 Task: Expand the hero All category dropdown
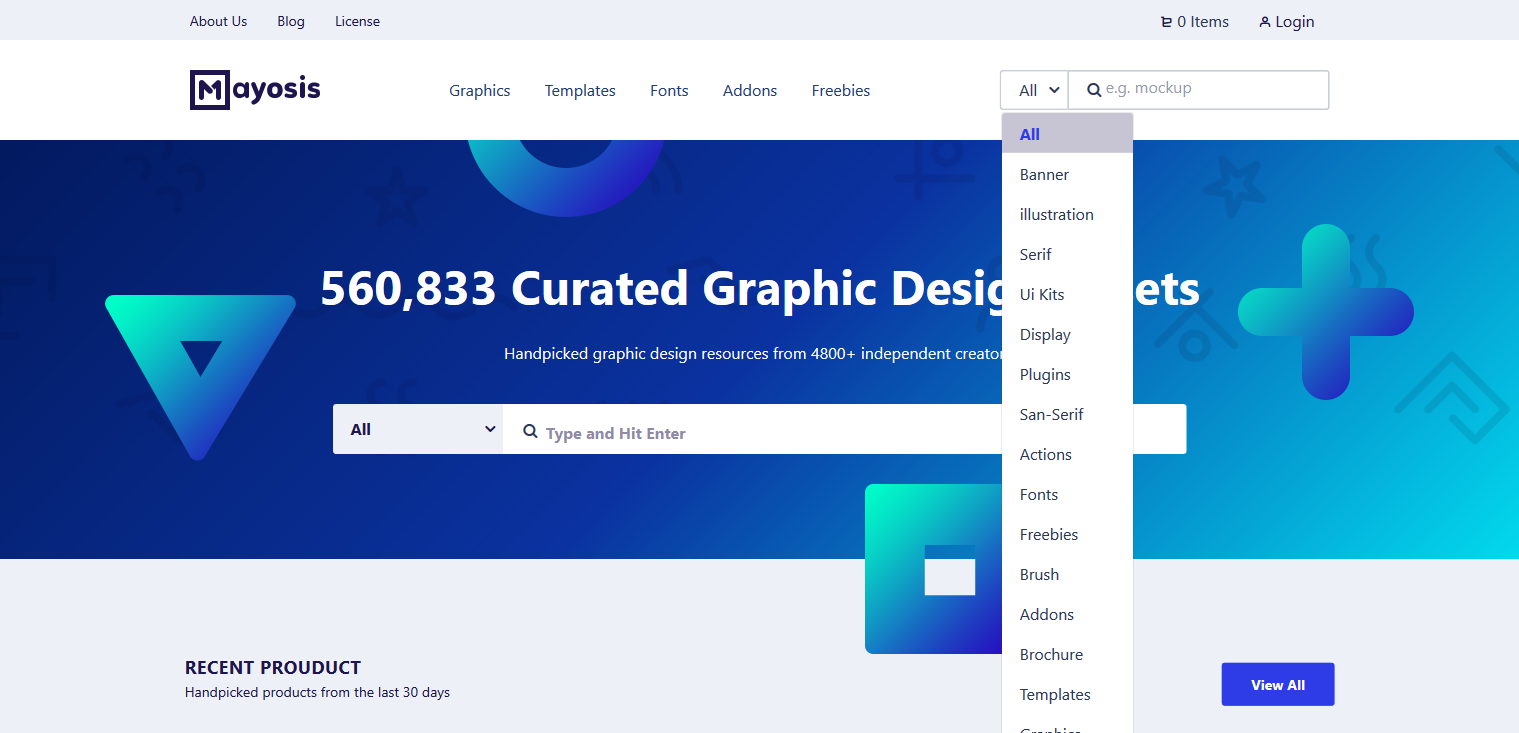coord(418,429)
